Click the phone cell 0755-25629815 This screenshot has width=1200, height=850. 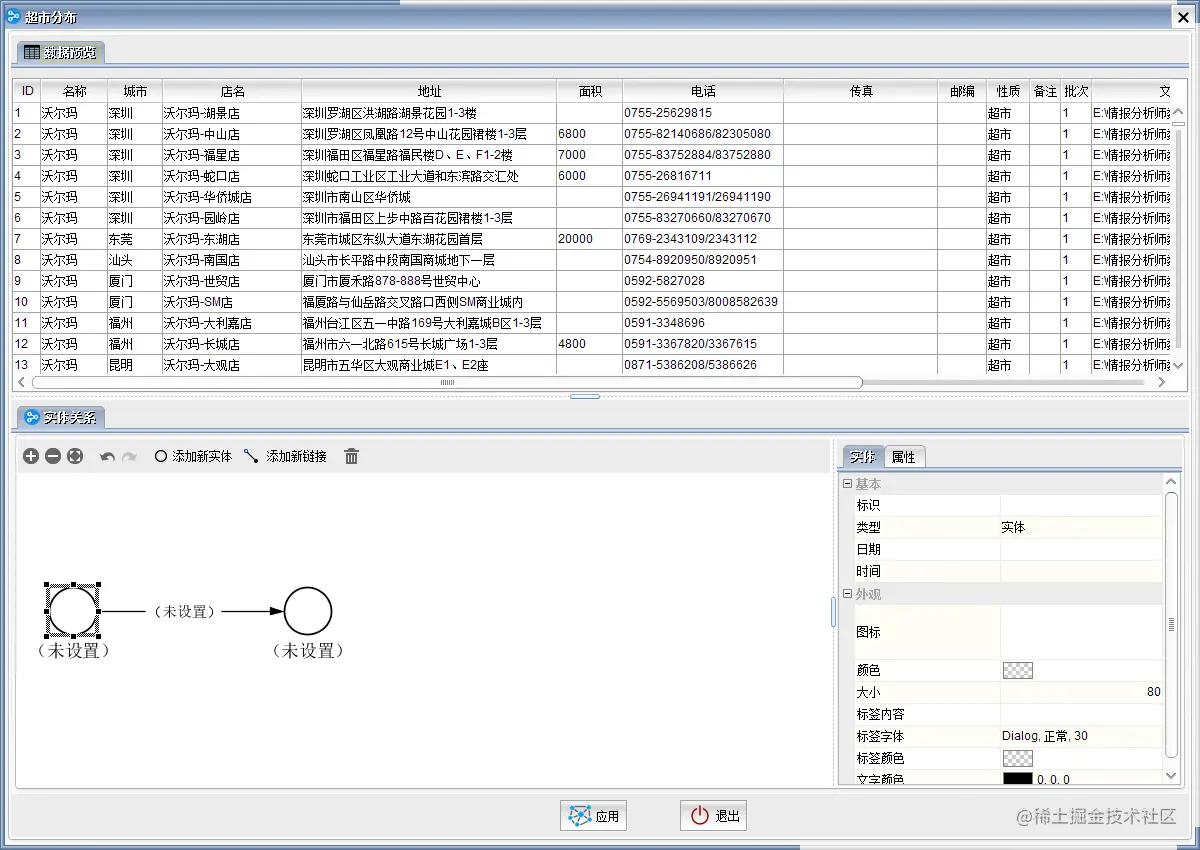point(702,113)
